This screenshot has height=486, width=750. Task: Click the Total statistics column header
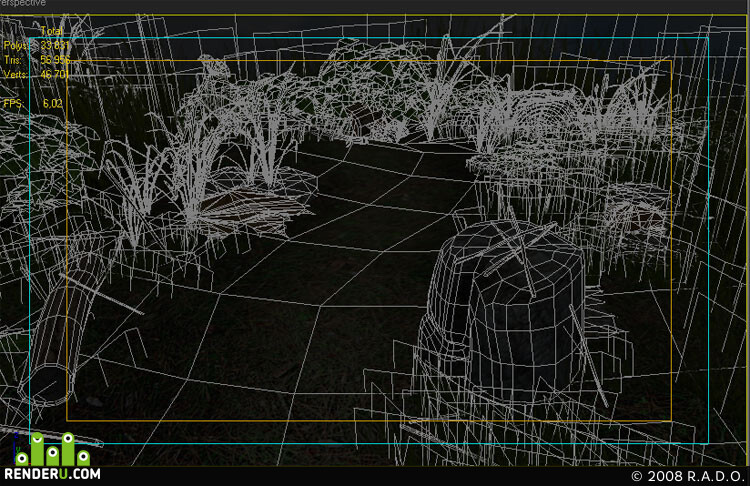click(x=51, y=31)
